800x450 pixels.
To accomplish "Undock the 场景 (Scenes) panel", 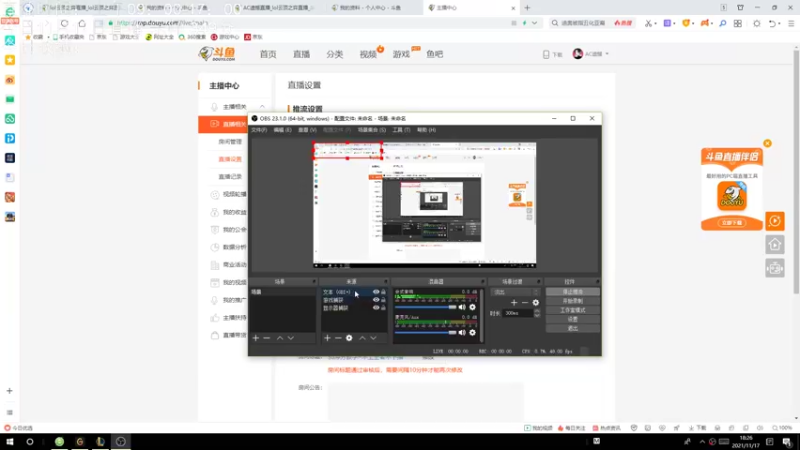I will tap(314, 282).
